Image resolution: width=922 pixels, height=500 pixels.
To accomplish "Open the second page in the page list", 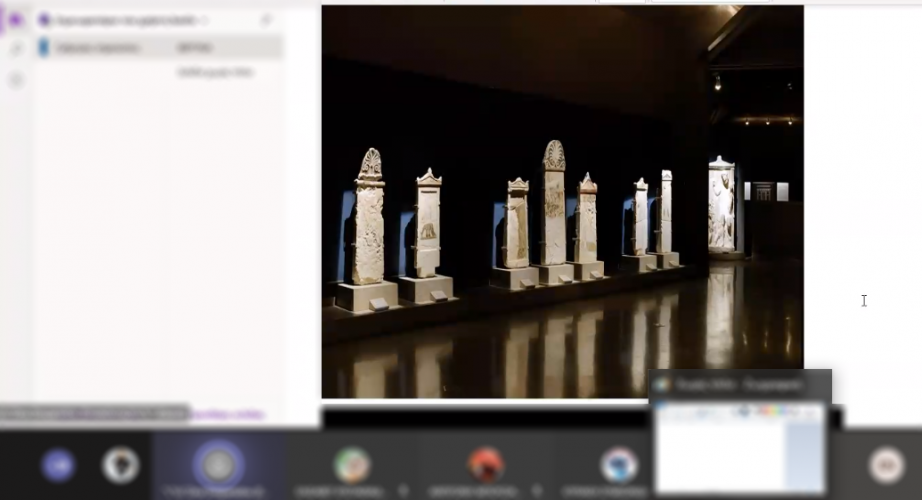I will click(215, 73).
